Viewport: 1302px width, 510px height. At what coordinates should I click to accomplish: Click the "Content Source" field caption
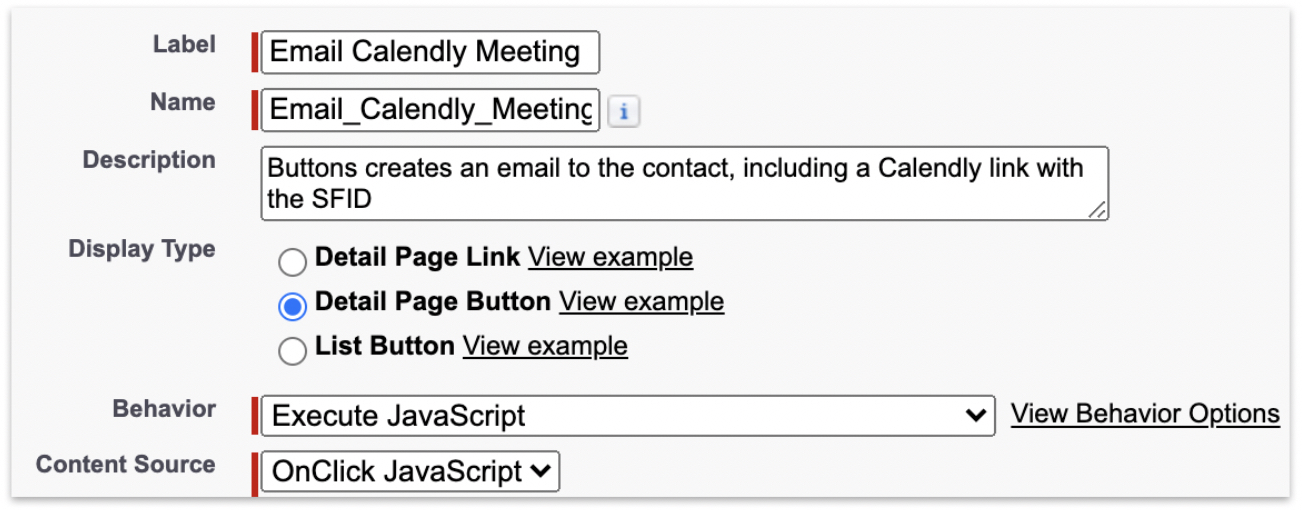126,465
